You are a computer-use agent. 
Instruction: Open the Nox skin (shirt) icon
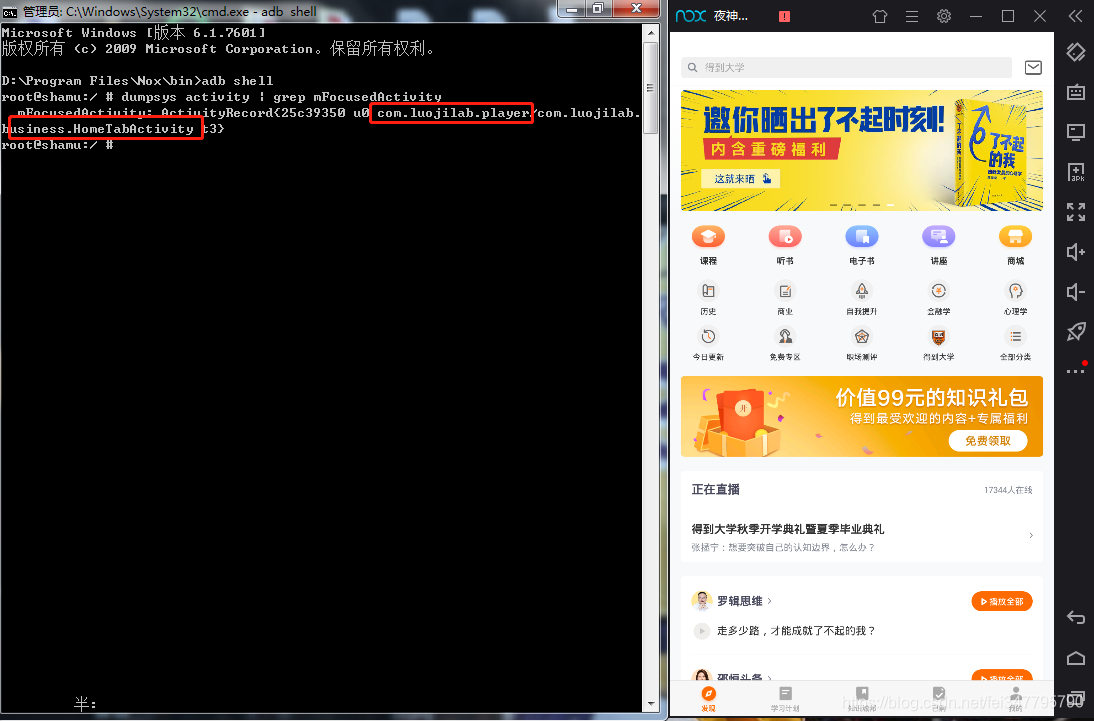[x=880, y=16]
